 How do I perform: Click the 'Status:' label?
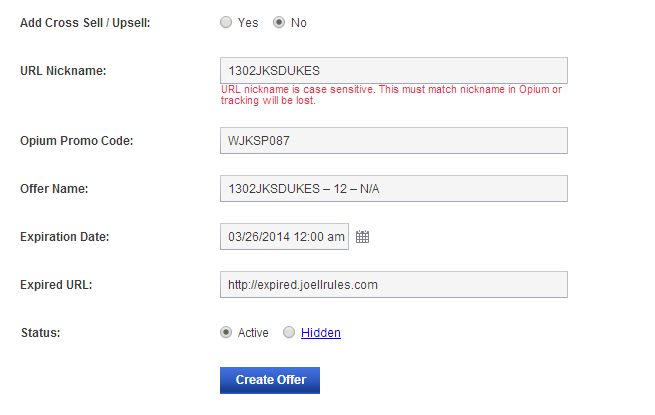(41, 333)
